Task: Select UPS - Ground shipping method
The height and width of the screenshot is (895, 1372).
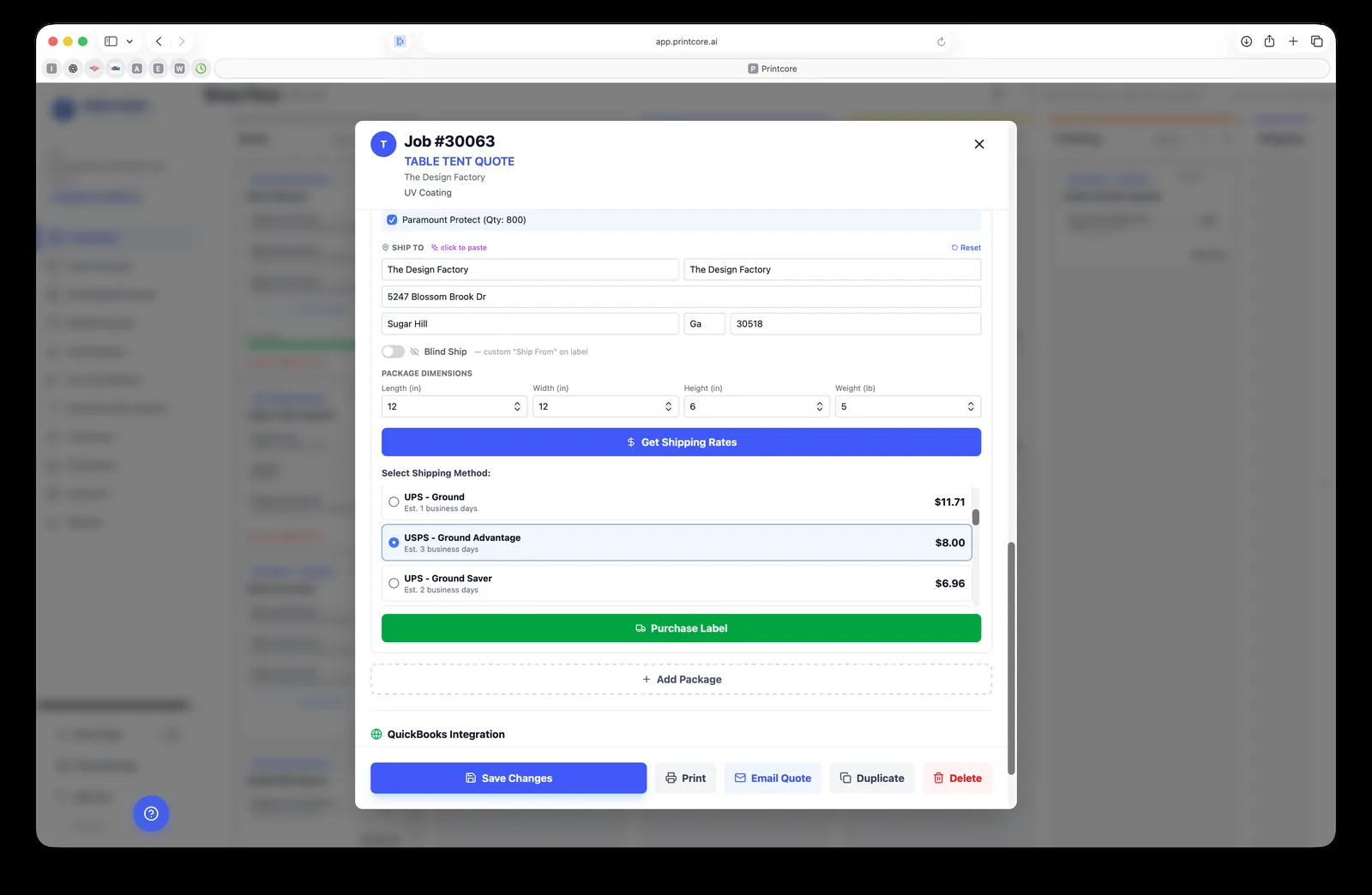Action: [677, 502]
